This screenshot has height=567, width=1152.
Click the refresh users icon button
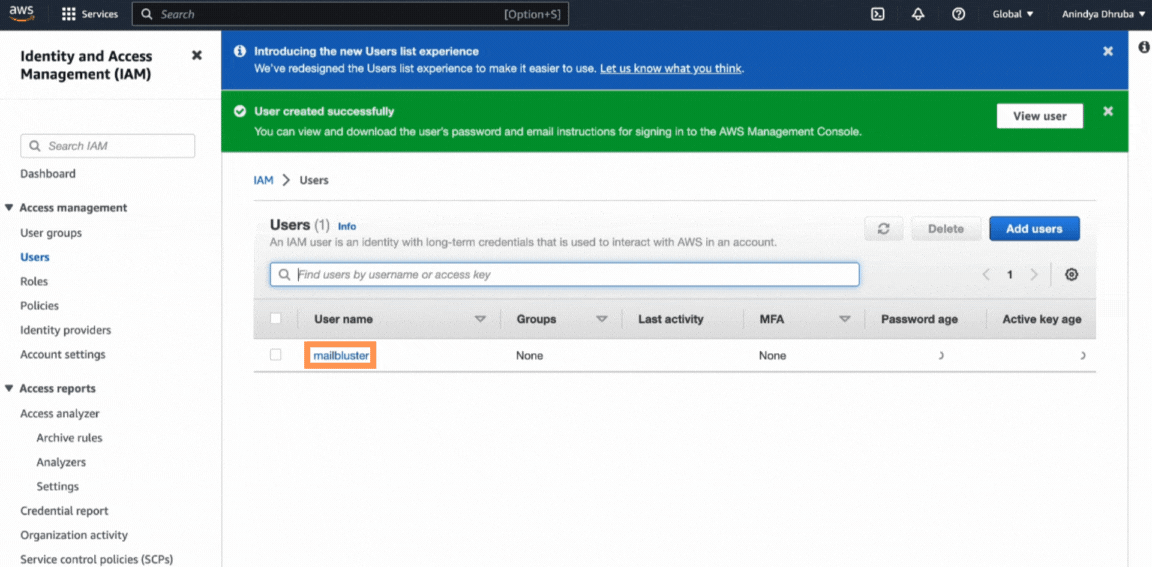(x=885, y=228)
